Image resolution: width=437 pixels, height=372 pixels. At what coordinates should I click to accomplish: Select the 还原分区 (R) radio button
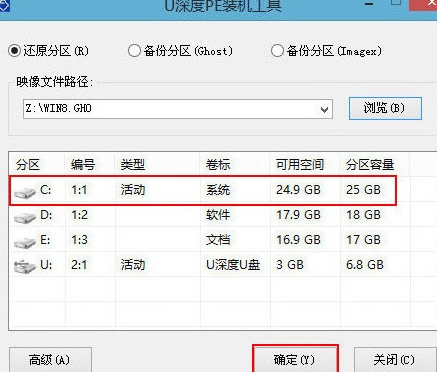pos(14,51)
